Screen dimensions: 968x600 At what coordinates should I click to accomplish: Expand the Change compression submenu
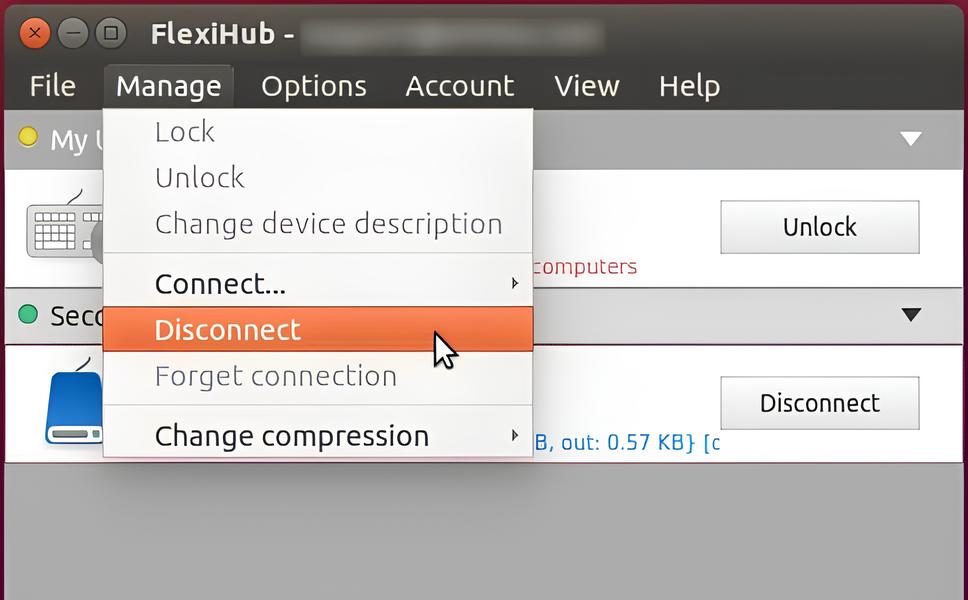[514, 436]
